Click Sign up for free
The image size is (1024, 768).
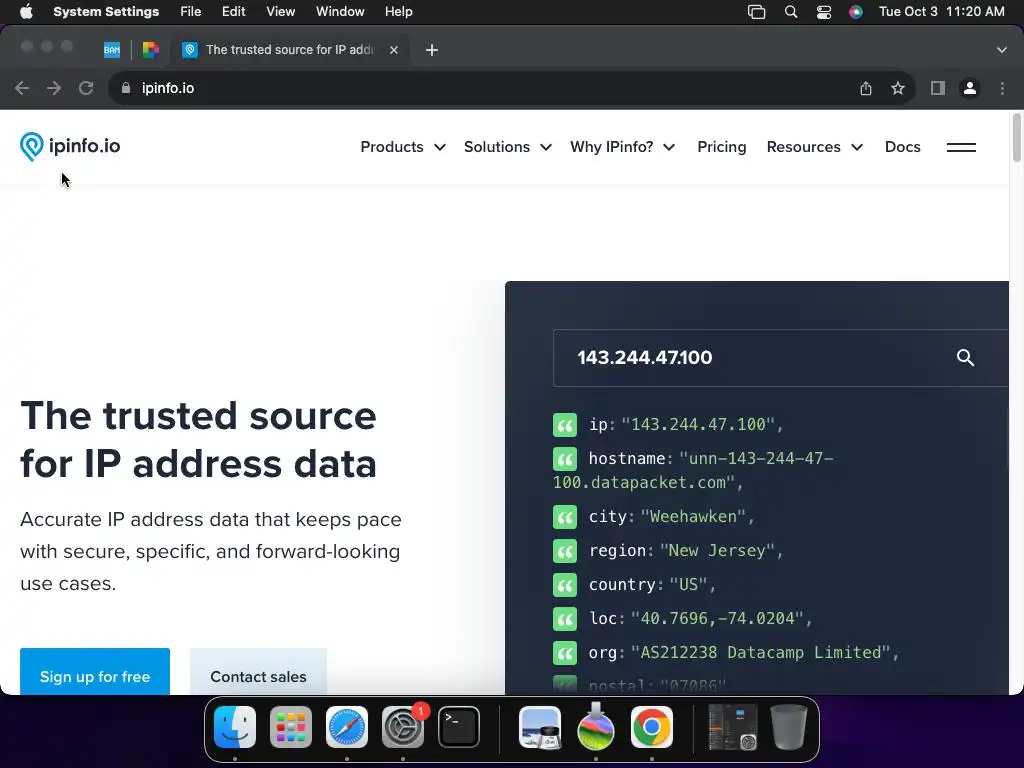pyautogui.click(x=95, y=672)
